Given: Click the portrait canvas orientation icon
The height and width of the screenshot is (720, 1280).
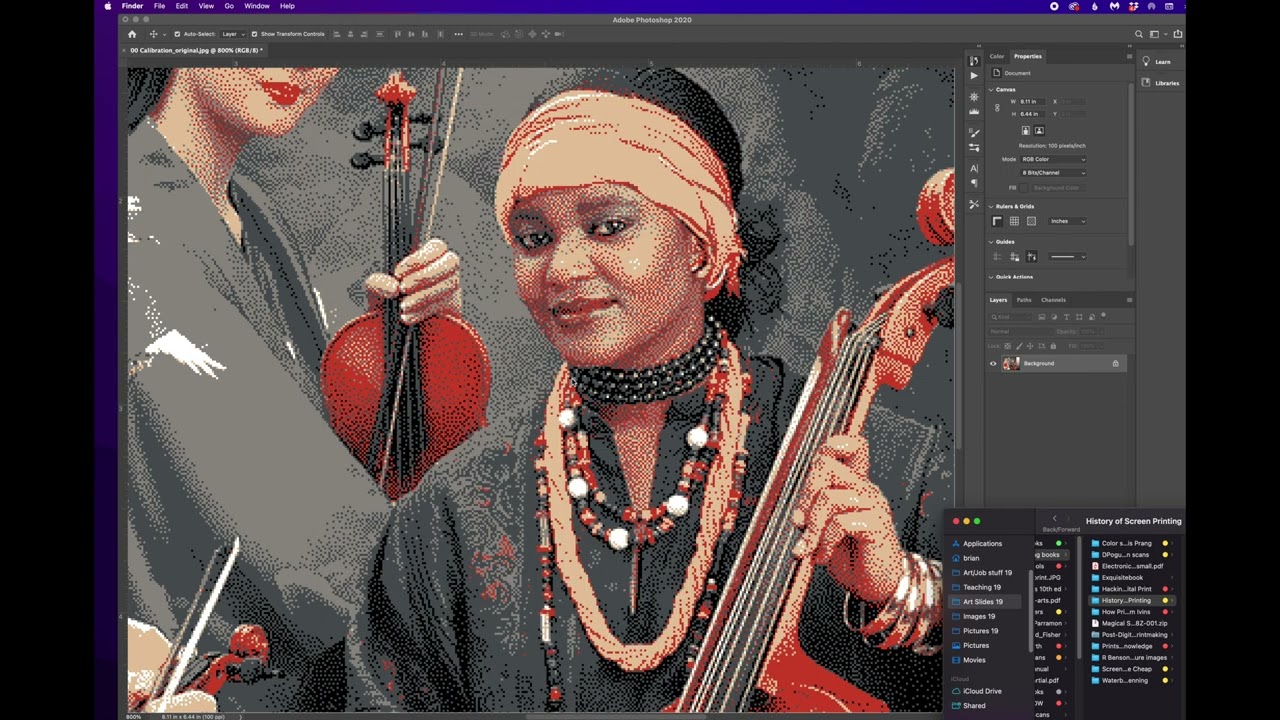Looking at the screenshot, I should [1025, 130].
